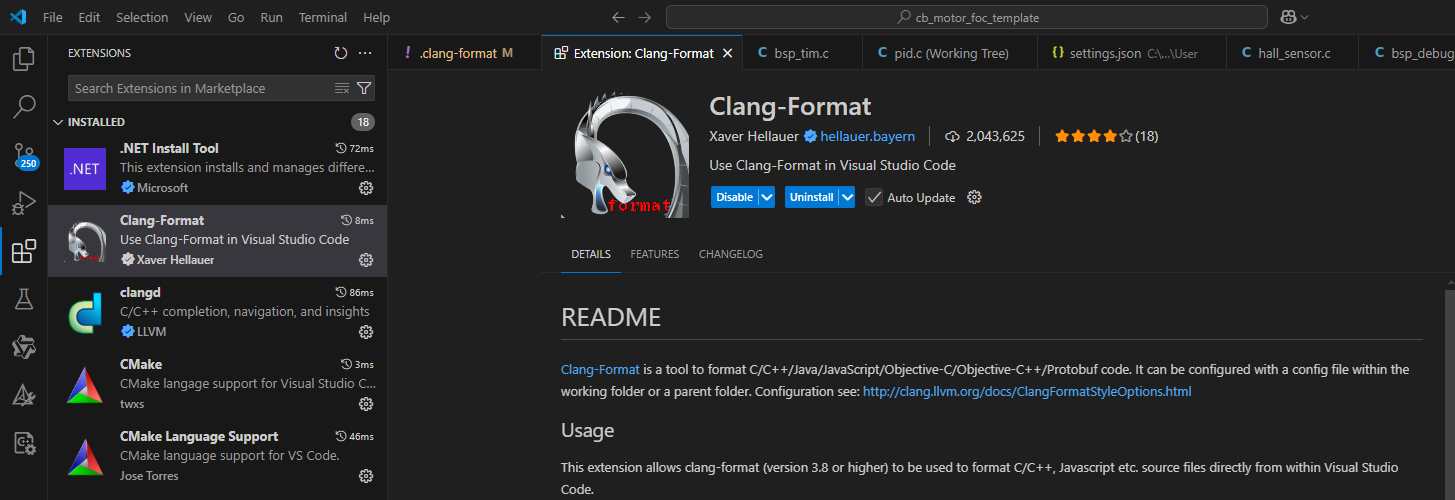The height and width of the screenshot is (500, 1455).
Task: Open the Go menu
Action: (236, 17)
